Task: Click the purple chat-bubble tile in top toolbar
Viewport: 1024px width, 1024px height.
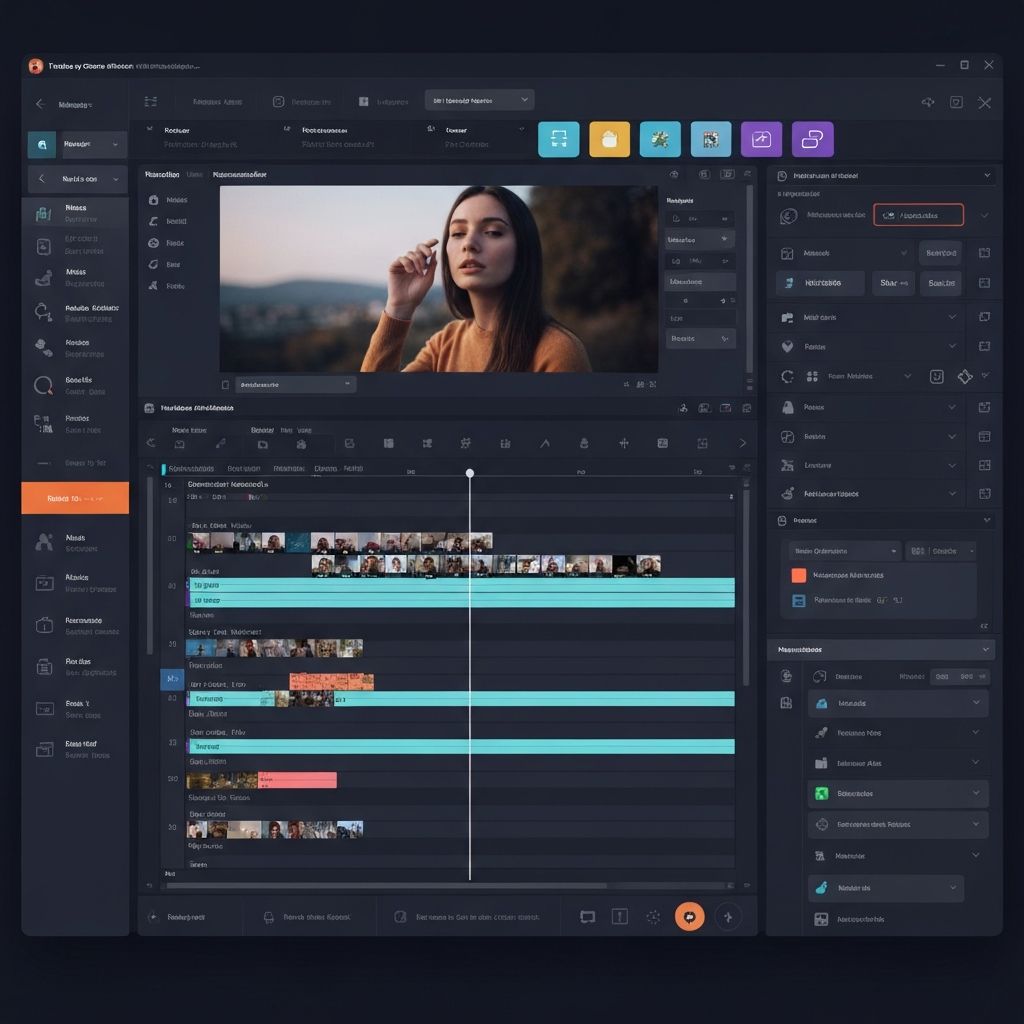Action: coord(812,140)
